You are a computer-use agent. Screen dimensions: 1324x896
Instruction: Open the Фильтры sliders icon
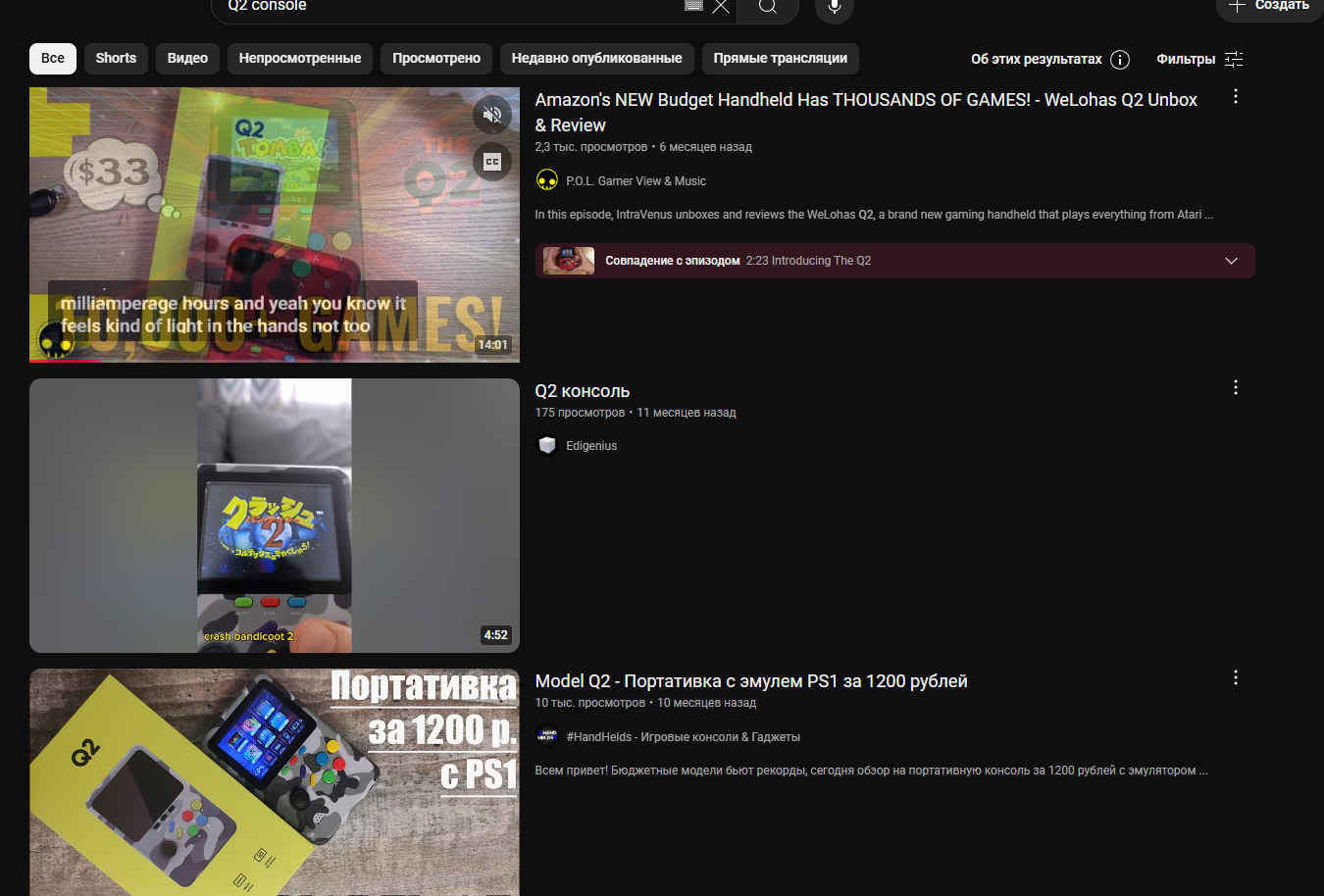[x=1234, y=60]
